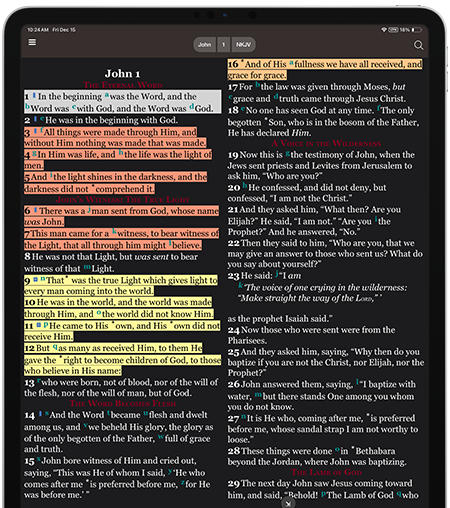Open cross-reference t before 'became'

pyautogui.click(x=108, y=413)
